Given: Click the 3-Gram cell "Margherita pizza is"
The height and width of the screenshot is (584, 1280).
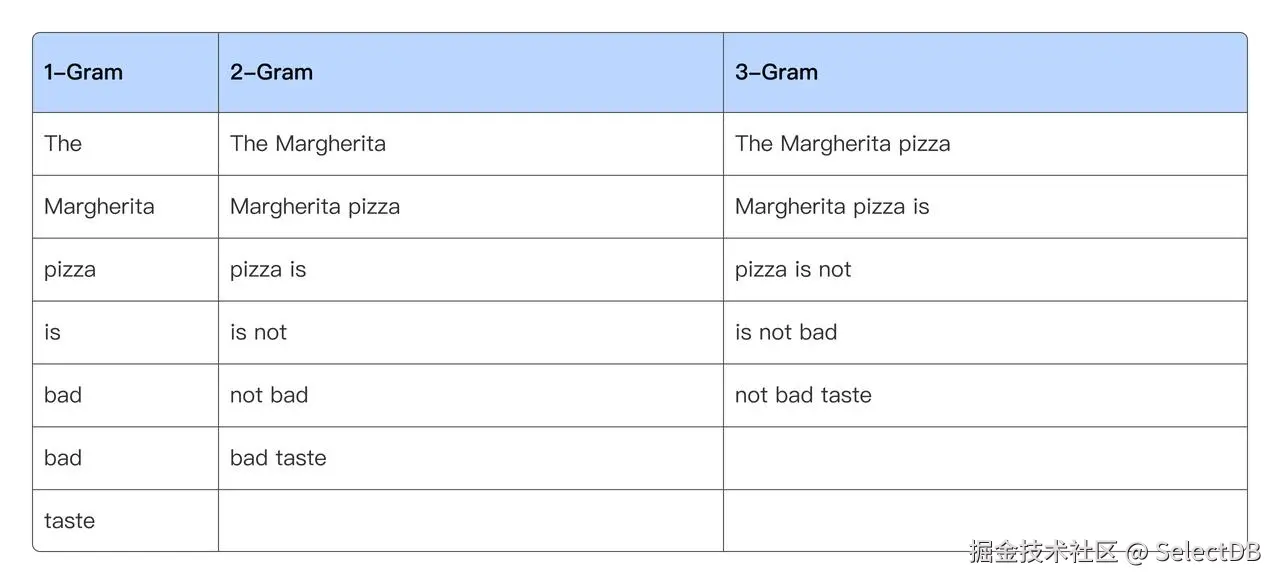Looking at the screenshot, I should [832, 207].
